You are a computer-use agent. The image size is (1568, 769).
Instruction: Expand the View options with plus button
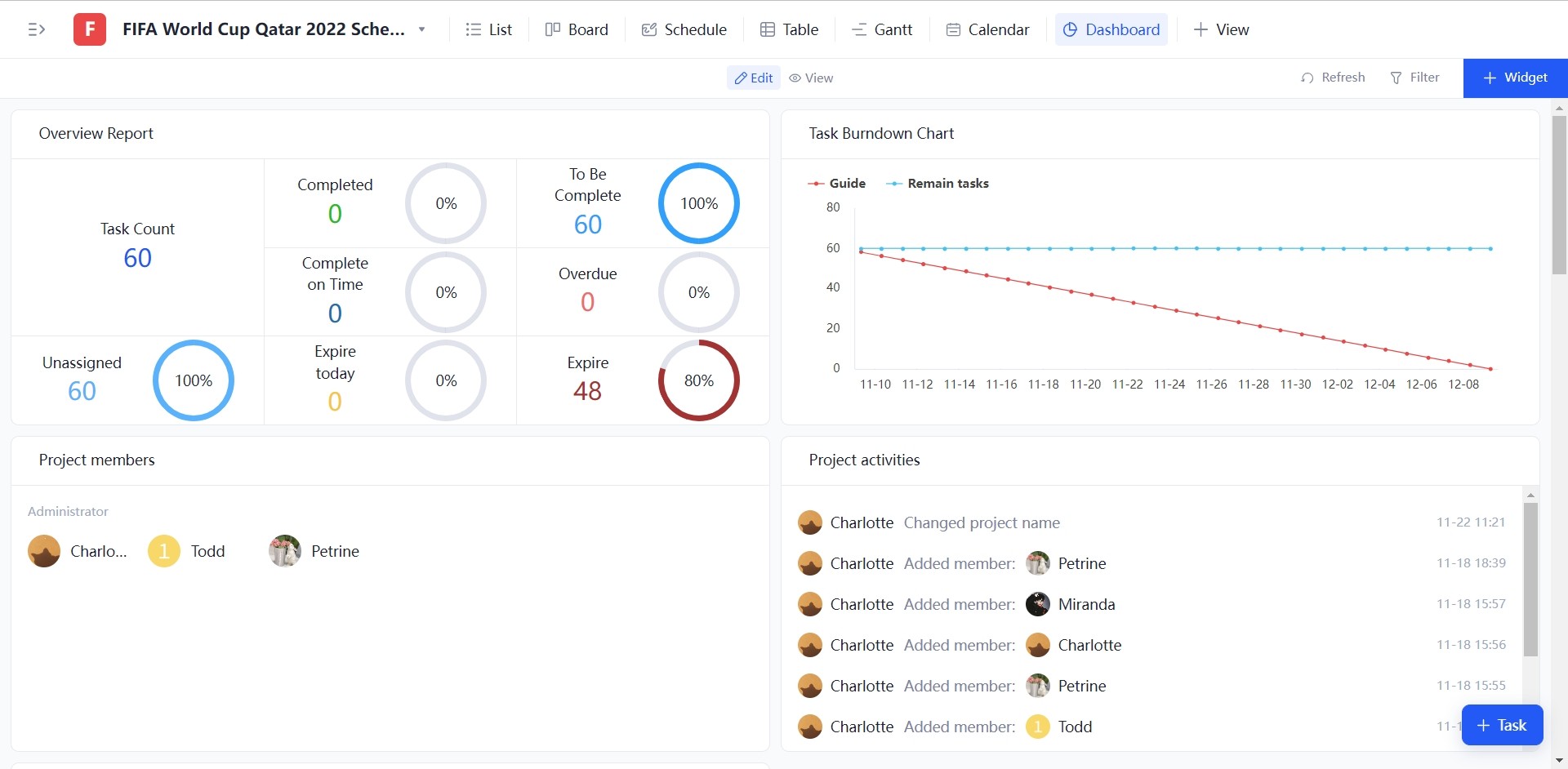1199,29
